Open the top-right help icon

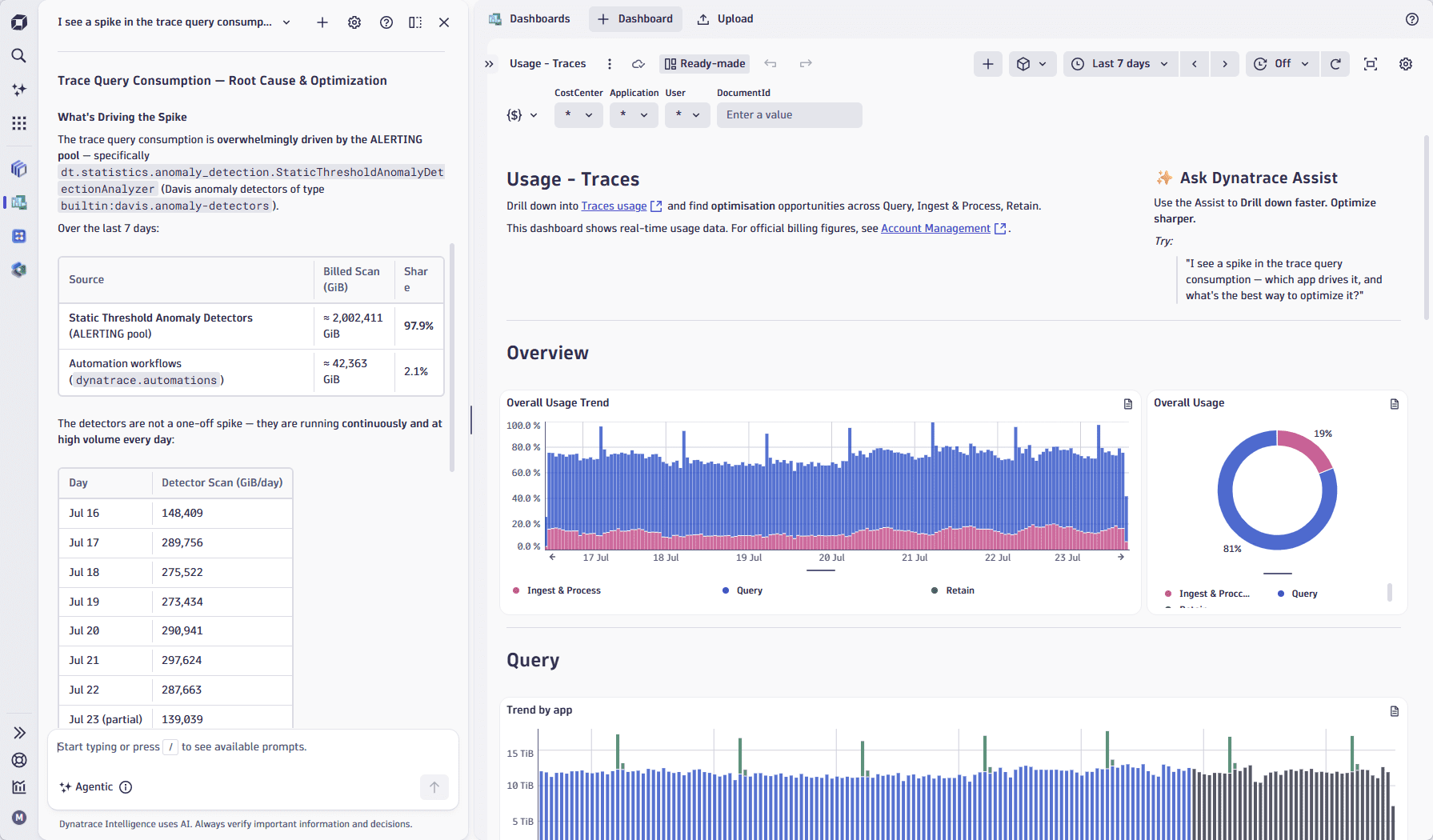click(x=1412, y=19)
